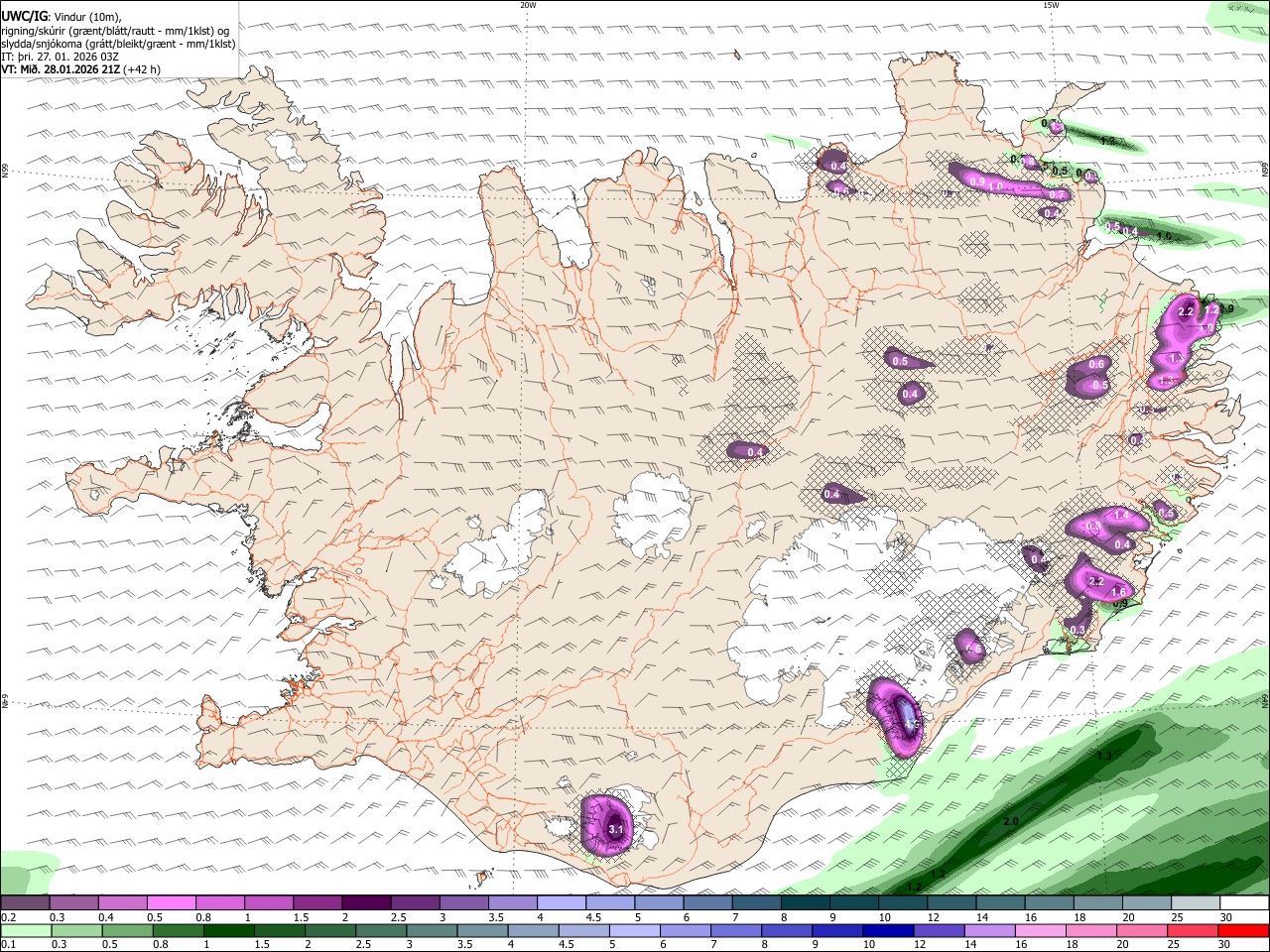Click the '2.0' rain value over the southeastern sea
The image size is (1270, 952).
coord(1011,822)
